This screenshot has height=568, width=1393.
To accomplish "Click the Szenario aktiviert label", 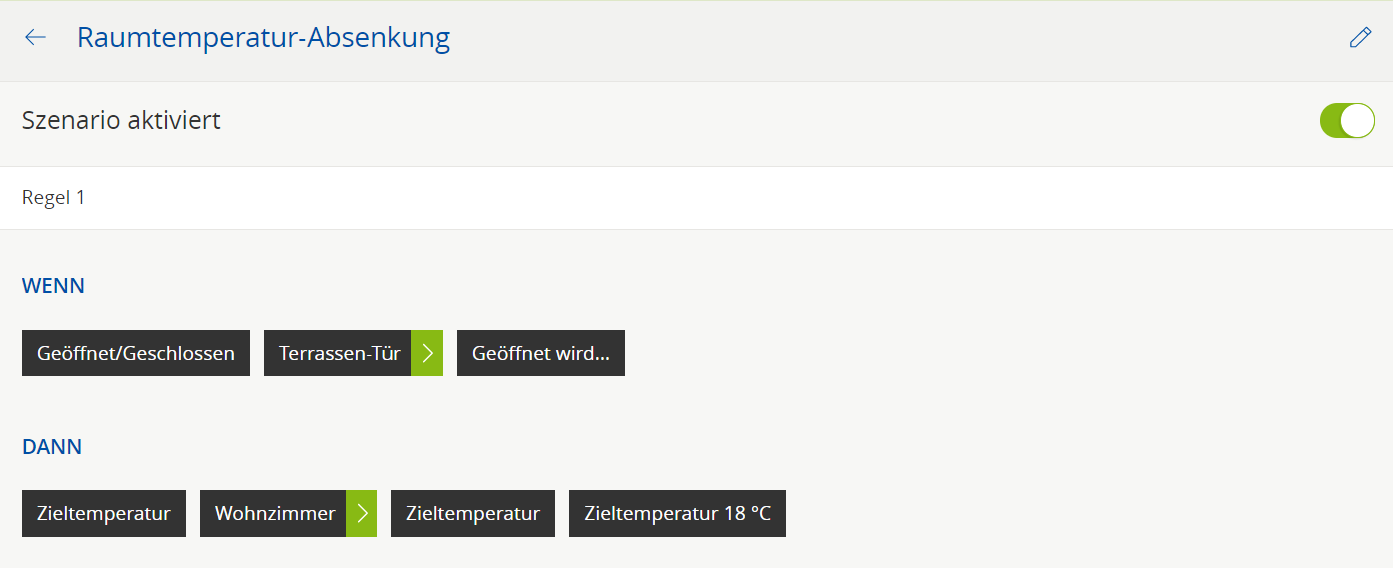I will pyautogui.click(x=121, y=121).
